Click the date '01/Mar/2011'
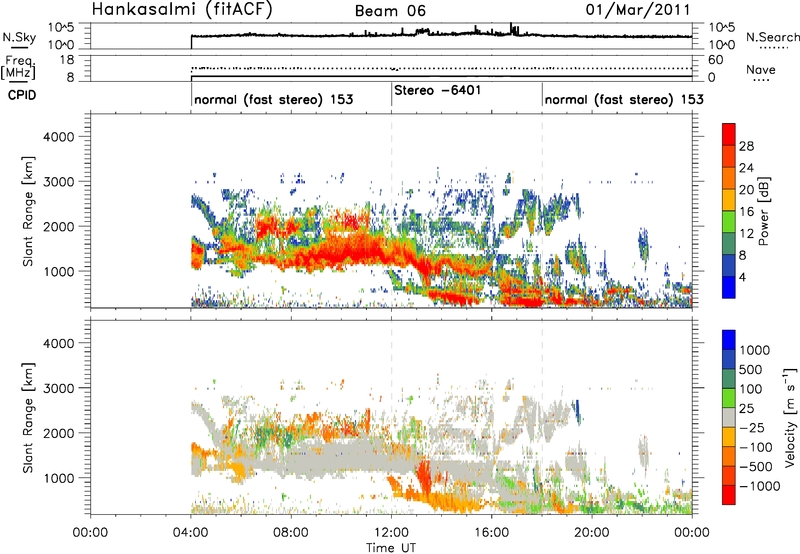 pos(638,9)
